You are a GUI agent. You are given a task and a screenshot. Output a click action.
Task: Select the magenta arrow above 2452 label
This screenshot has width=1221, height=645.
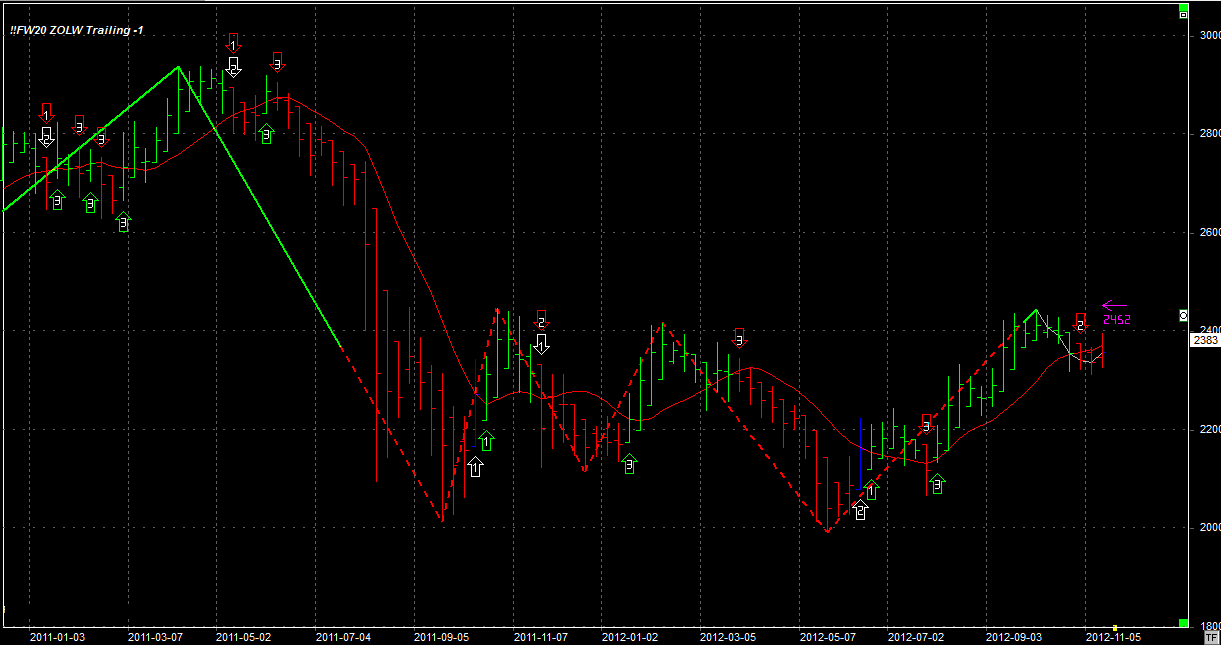1114,306
